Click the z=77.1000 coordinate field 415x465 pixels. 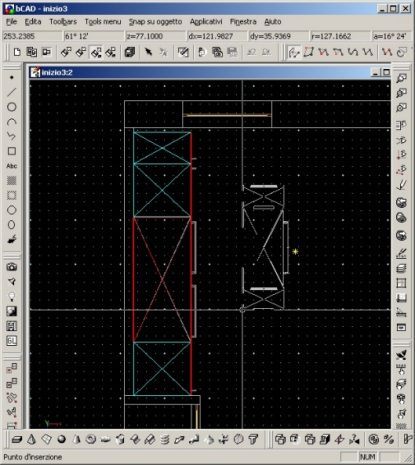[x=155, y=36]
